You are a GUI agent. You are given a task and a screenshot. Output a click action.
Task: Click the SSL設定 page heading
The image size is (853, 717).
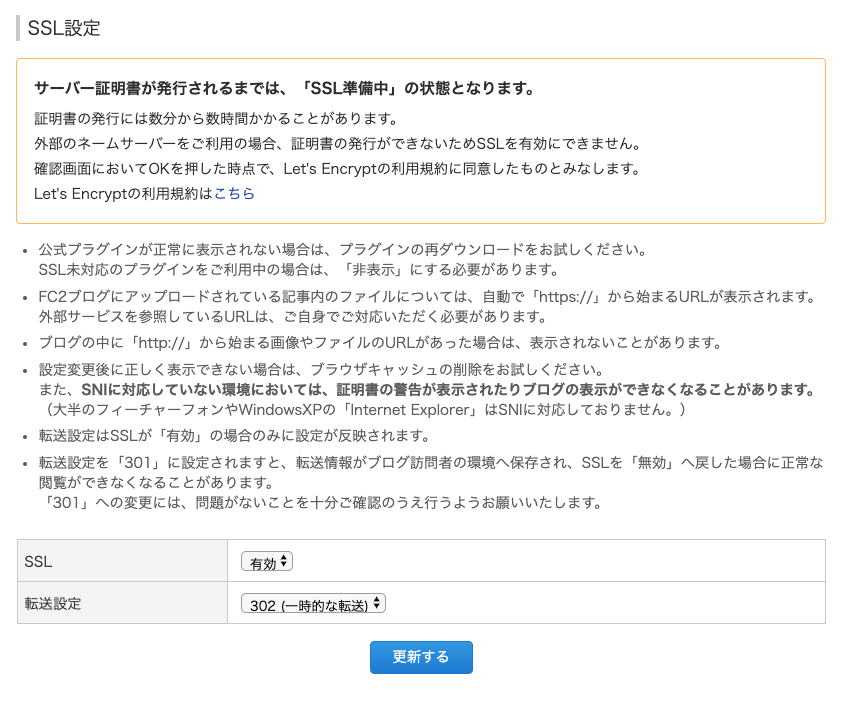[x=61, y=28]
